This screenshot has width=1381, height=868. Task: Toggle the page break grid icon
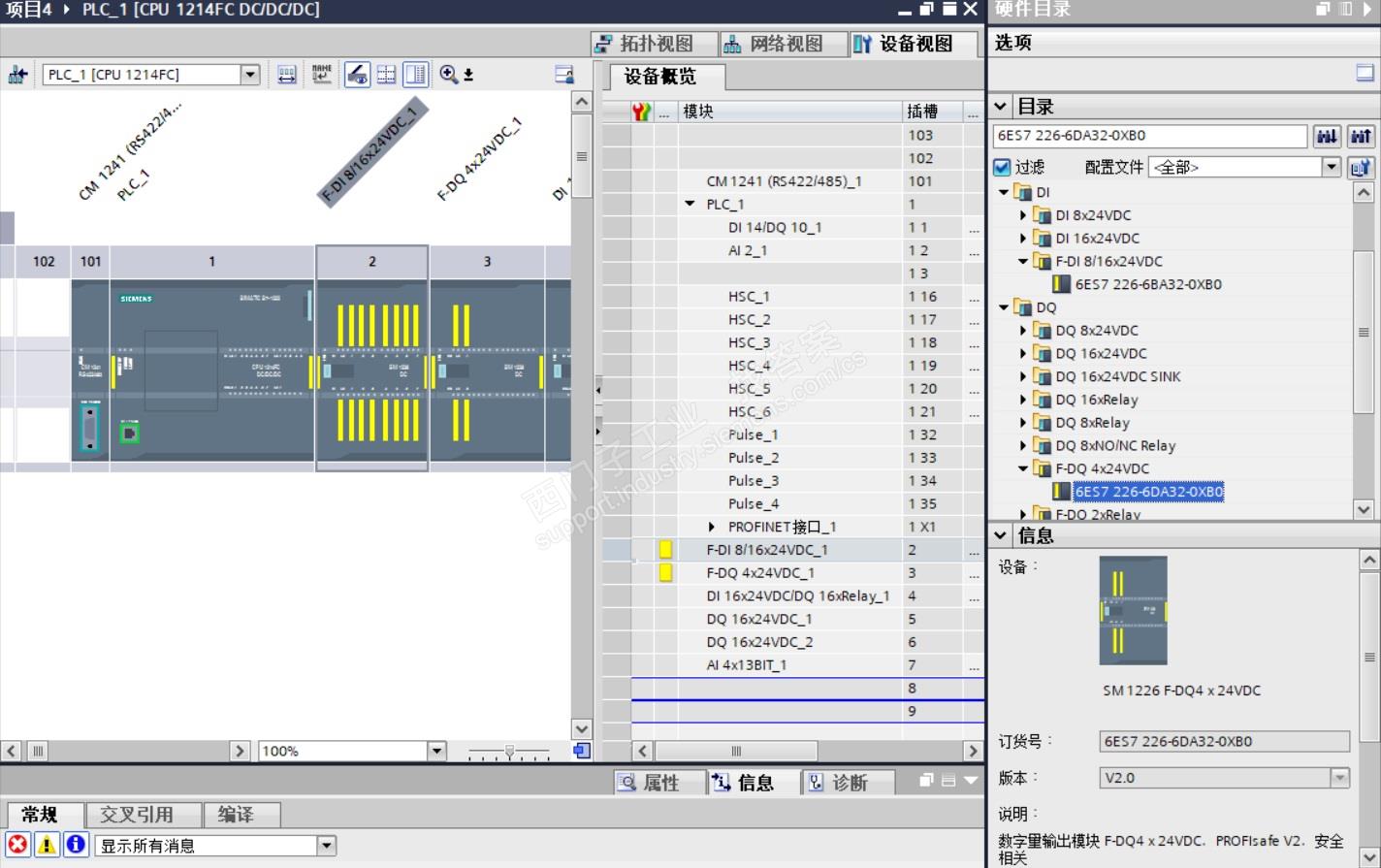(x=386, y=75)
